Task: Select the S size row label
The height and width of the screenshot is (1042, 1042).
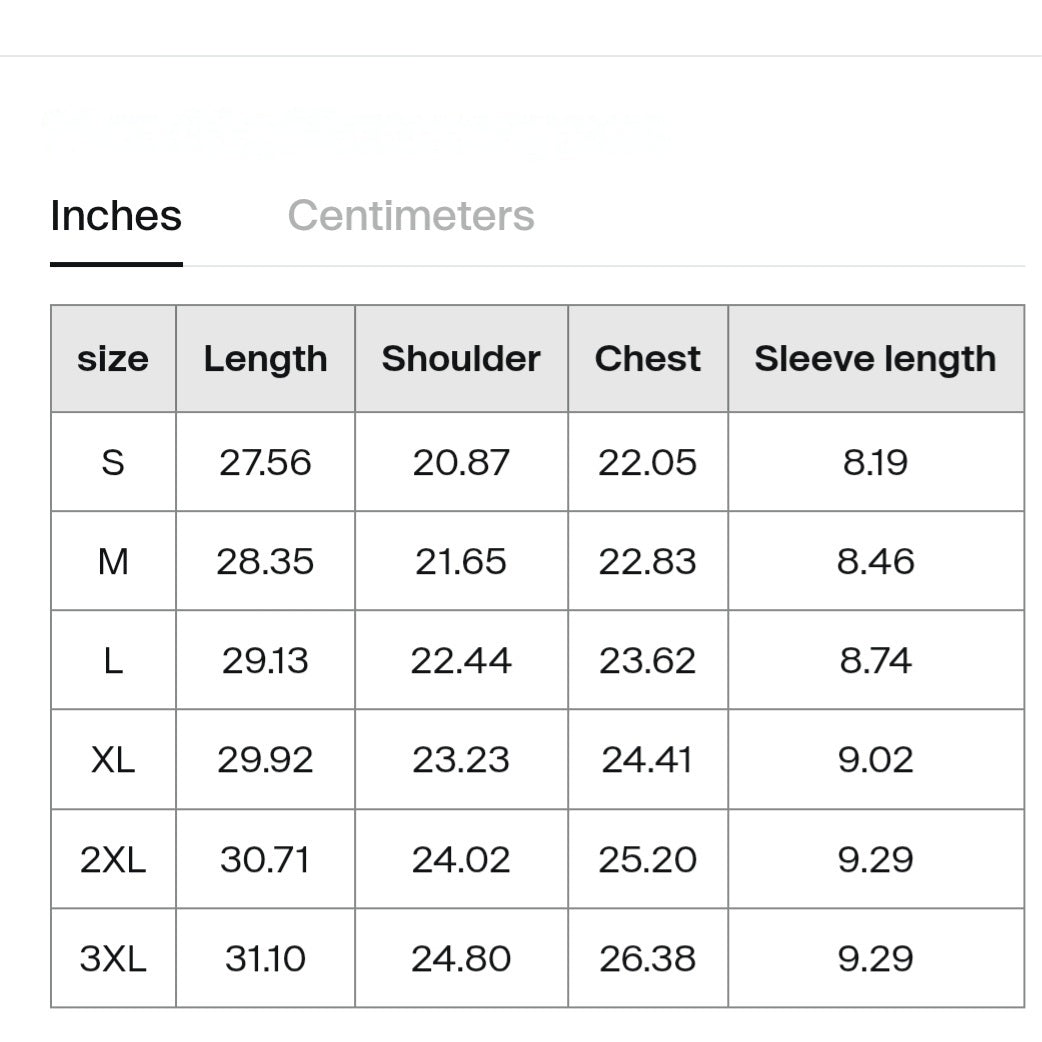Action: pos(113,462)
